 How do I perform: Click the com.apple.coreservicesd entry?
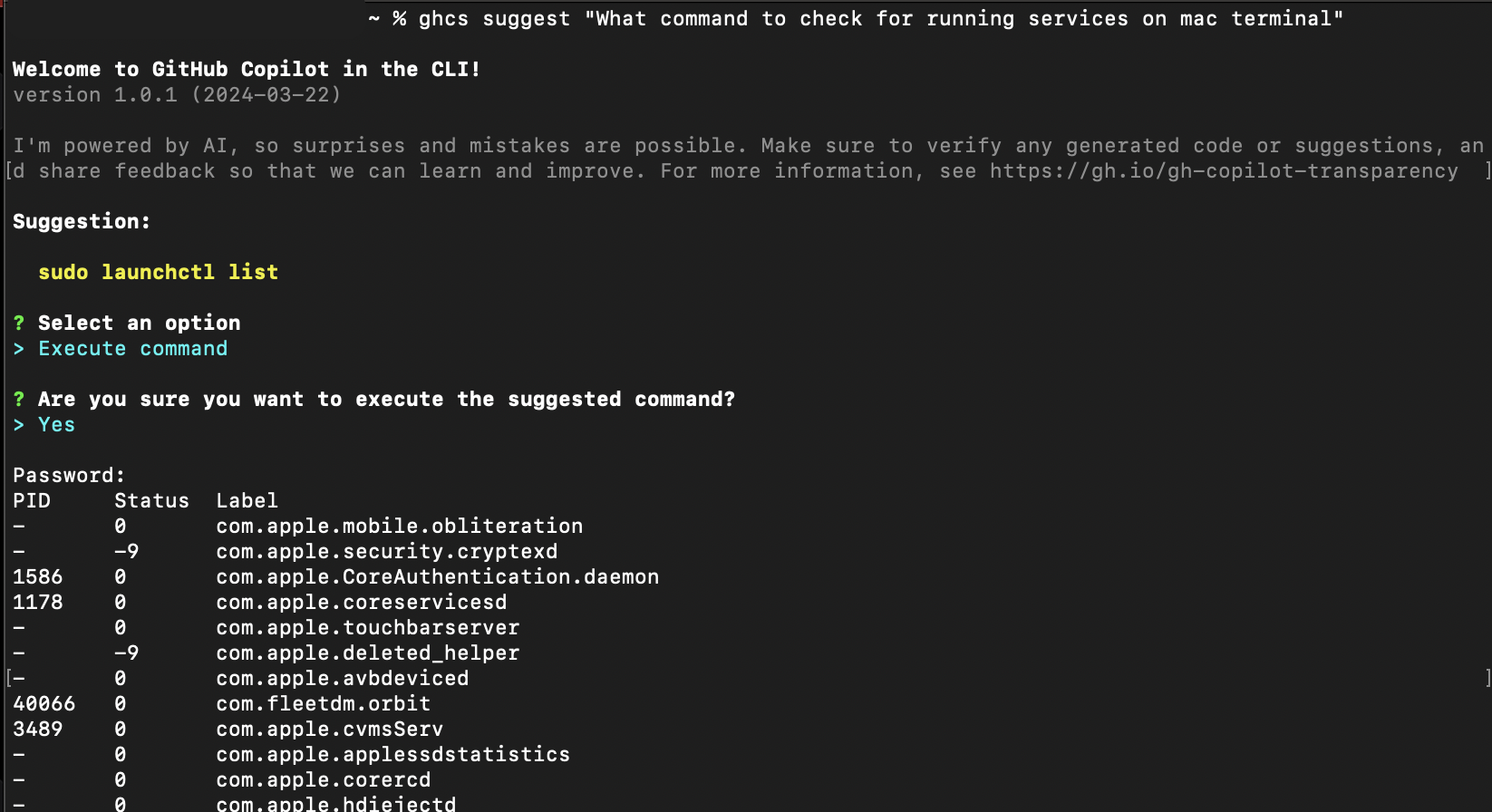362,603
